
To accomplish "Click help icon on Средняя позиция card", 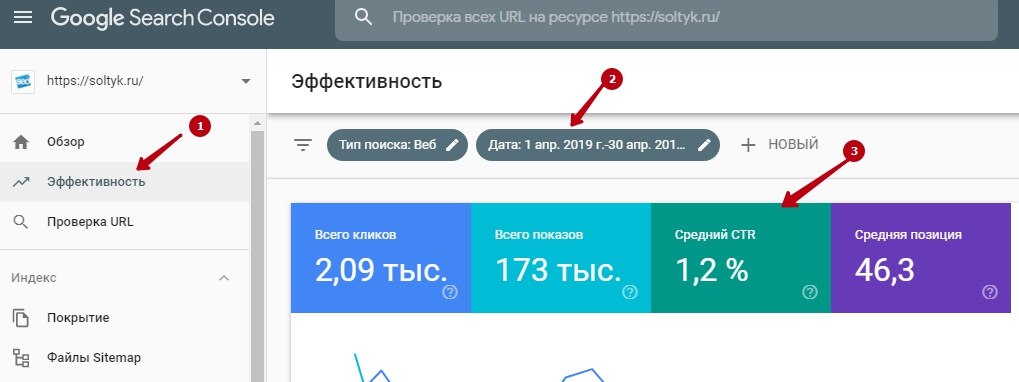I will (x=990, y=292).
